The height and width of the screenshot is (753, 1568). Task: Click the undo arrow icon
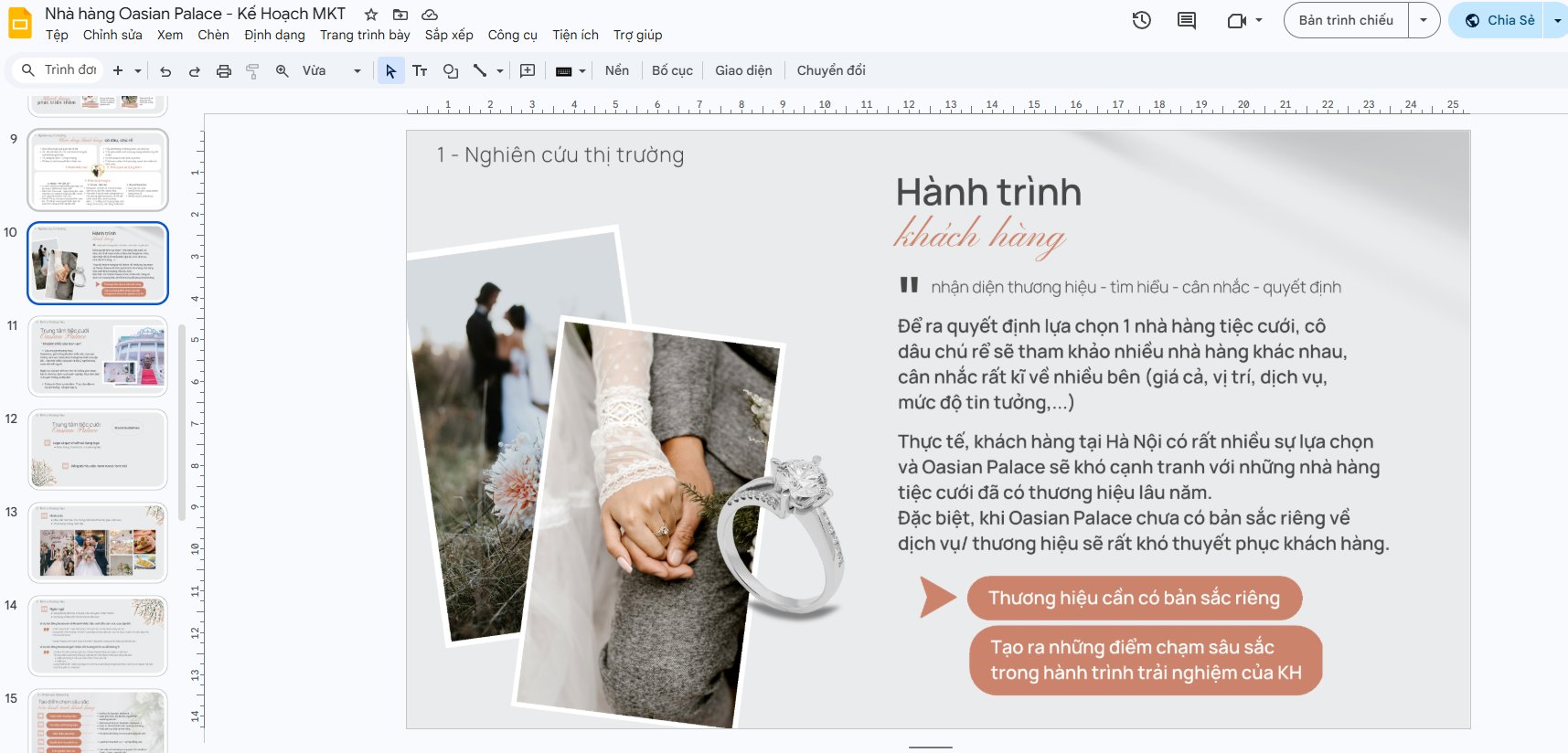(165, 70)
